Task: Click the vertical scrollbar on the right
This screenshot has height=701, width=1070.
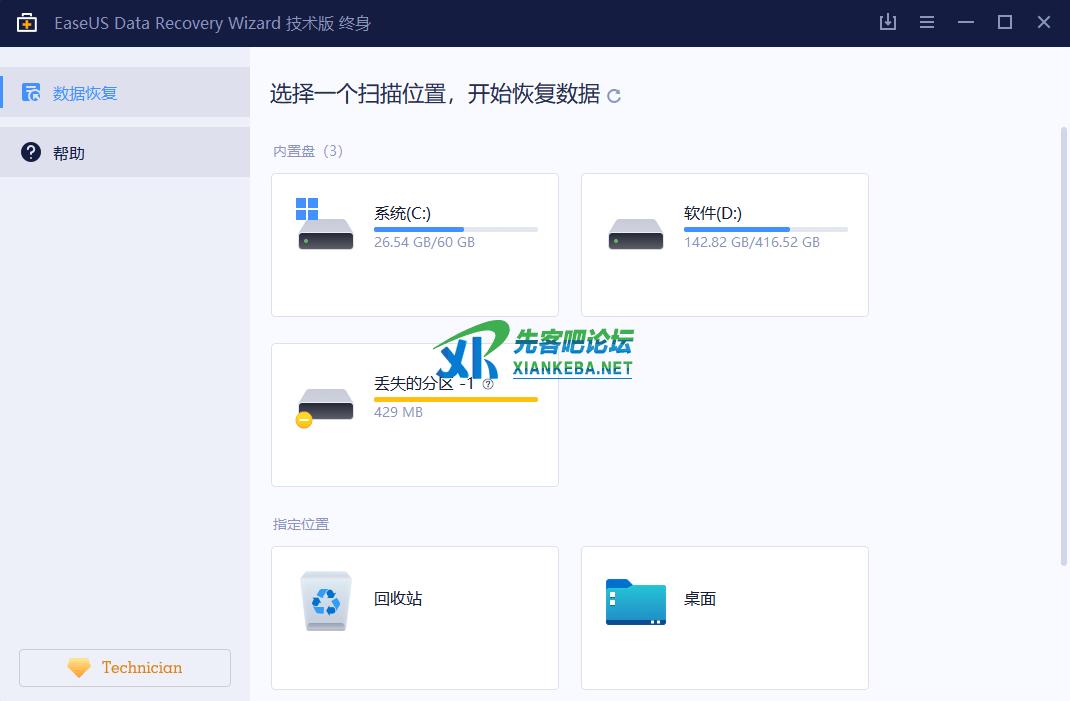Action: click(x=1063, y=345)
